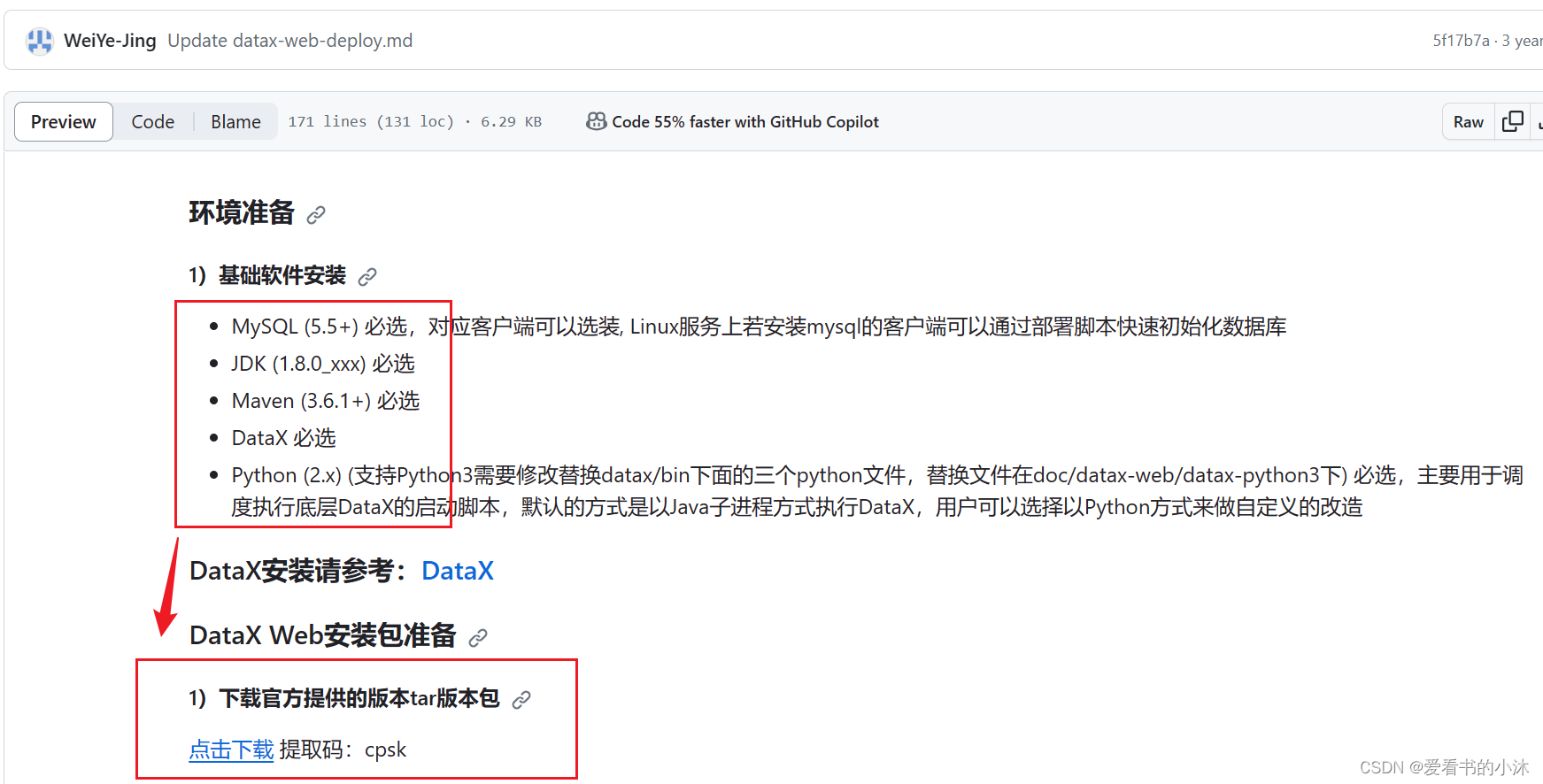Open commit hash 5f17b7a
Image resolution: width=1543 pixels, height=784 pixels.
click(x=1461, y=41)
